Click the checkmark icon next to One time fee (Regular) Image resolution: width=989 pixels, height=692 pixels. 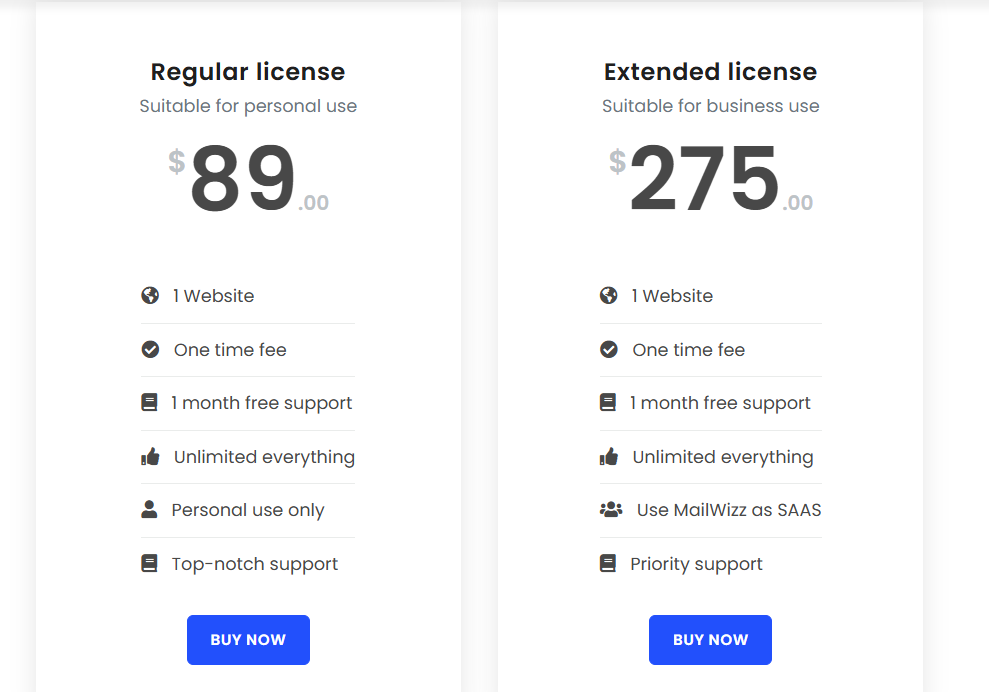point(150,349)
